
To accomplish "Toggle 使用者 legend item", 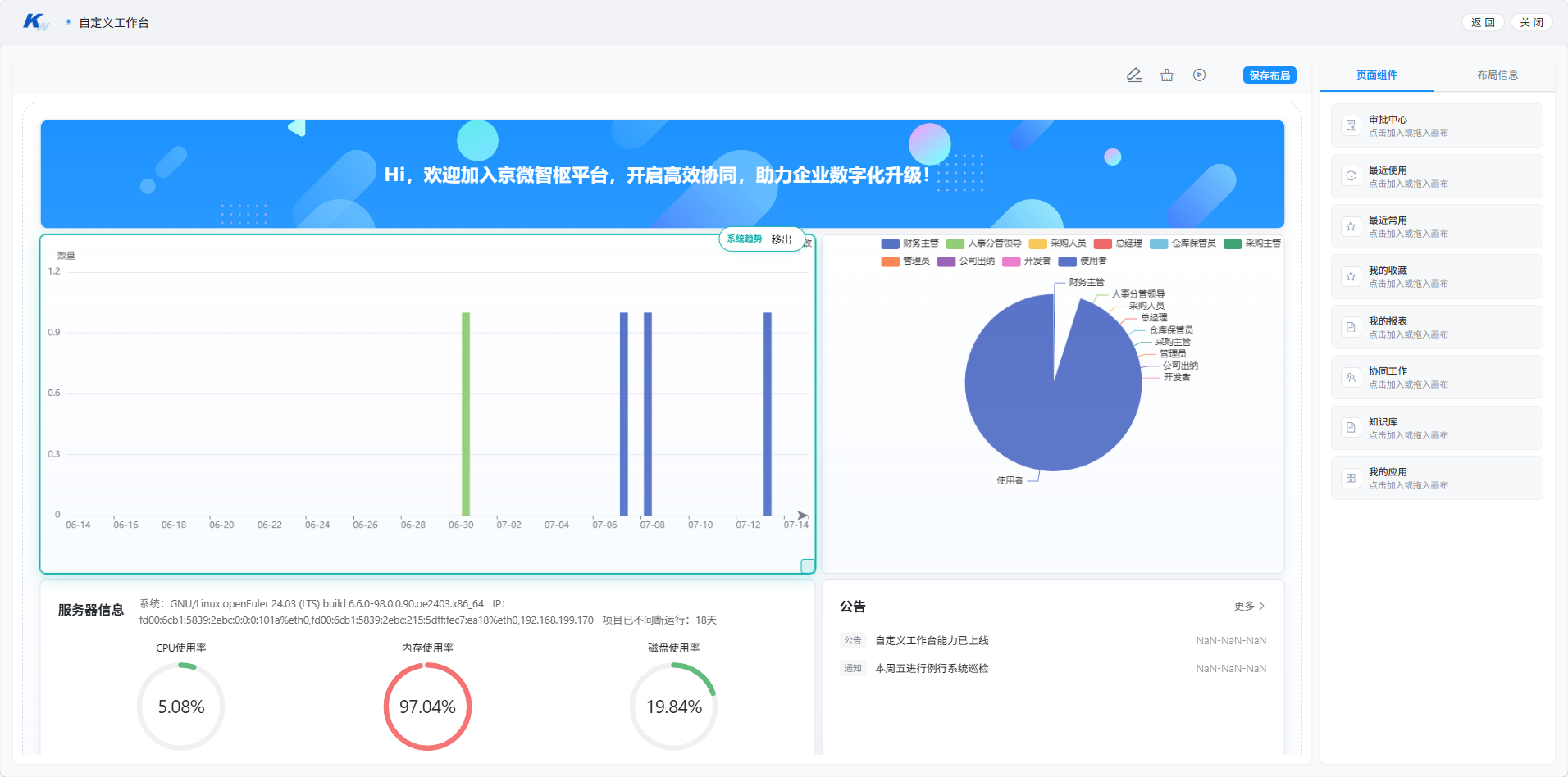I will pos(1083,261).
